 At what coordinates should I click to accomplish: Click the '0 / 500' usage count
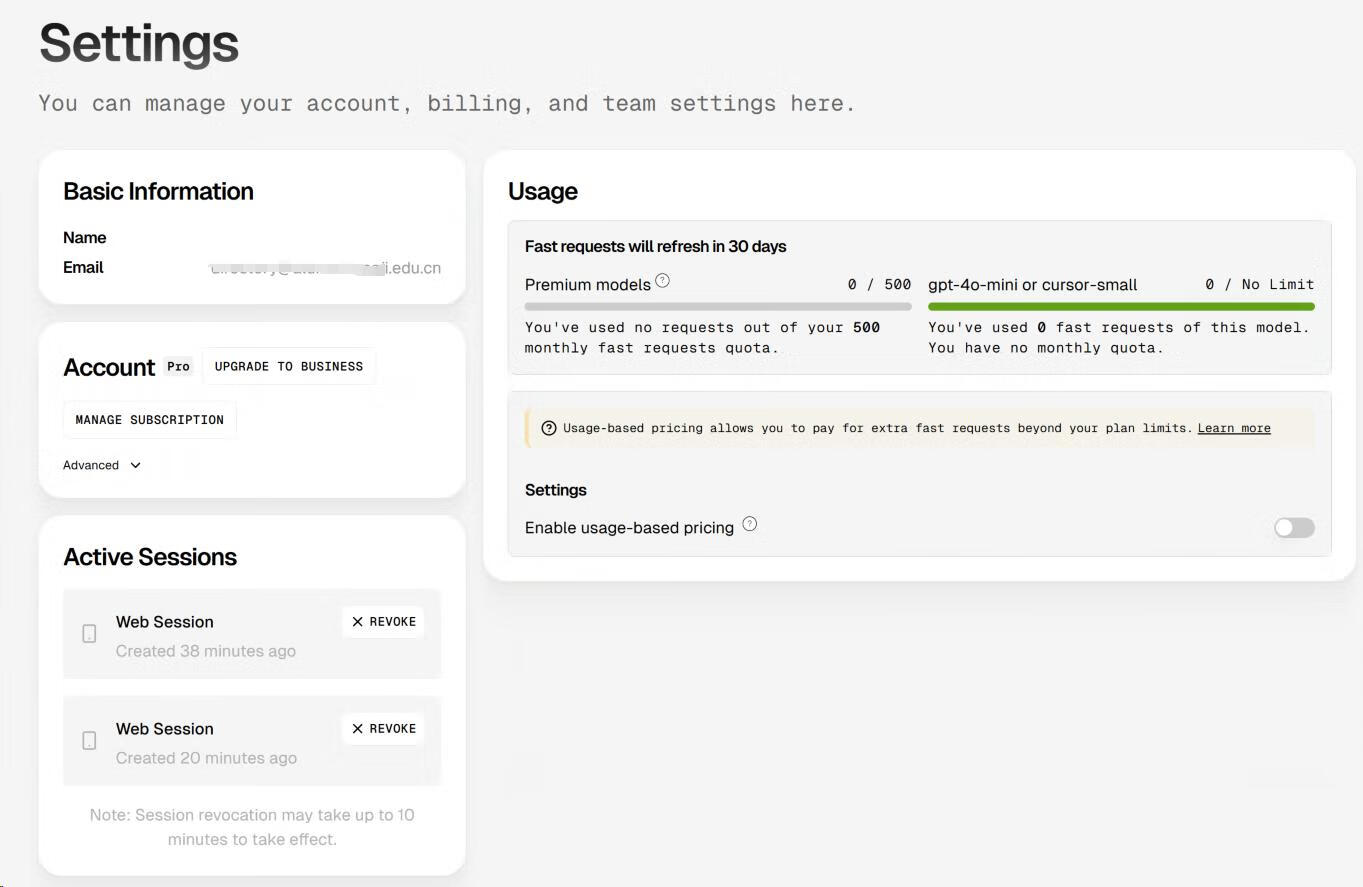(879, 285)
